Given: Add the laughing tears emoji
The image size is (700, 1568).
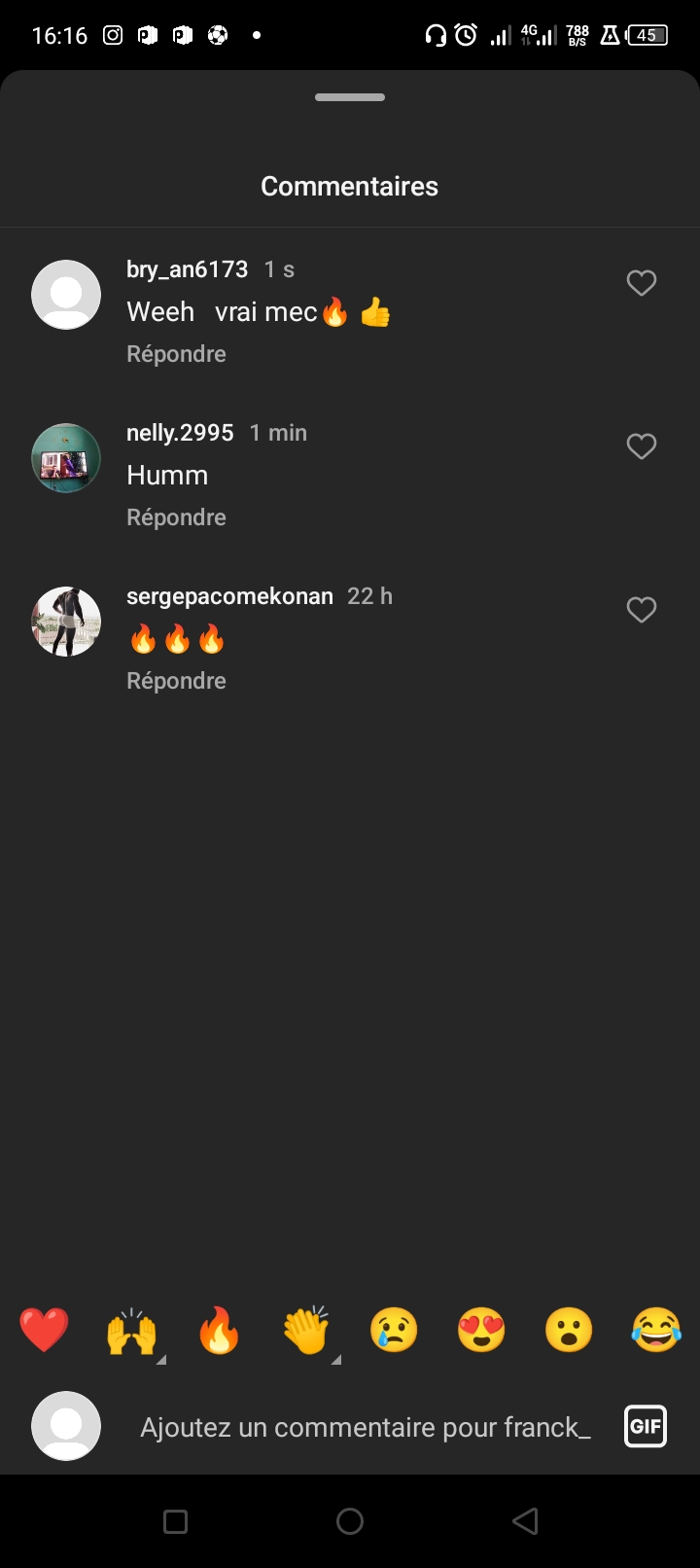Looking at the screenshot, I should (656, 1330).
